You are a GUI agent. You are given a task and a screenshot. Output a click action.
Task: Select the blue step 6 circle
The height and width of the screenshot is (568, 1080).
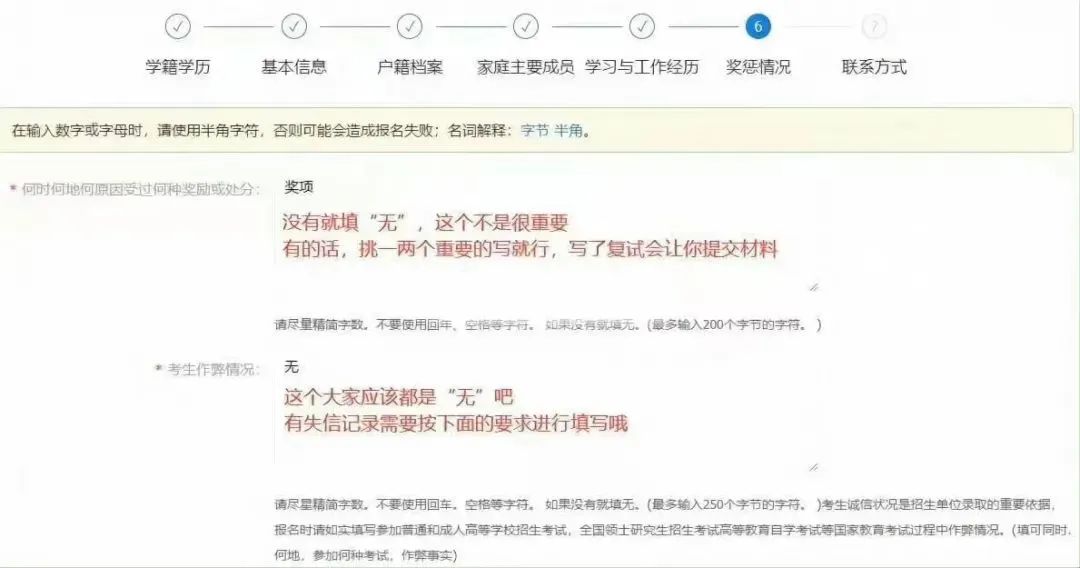click(758, 27)
